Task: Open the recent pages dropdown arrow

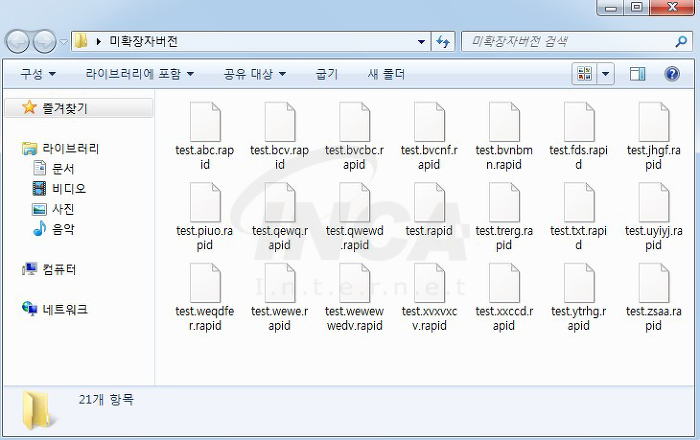Action: click(x=63, y=42)
